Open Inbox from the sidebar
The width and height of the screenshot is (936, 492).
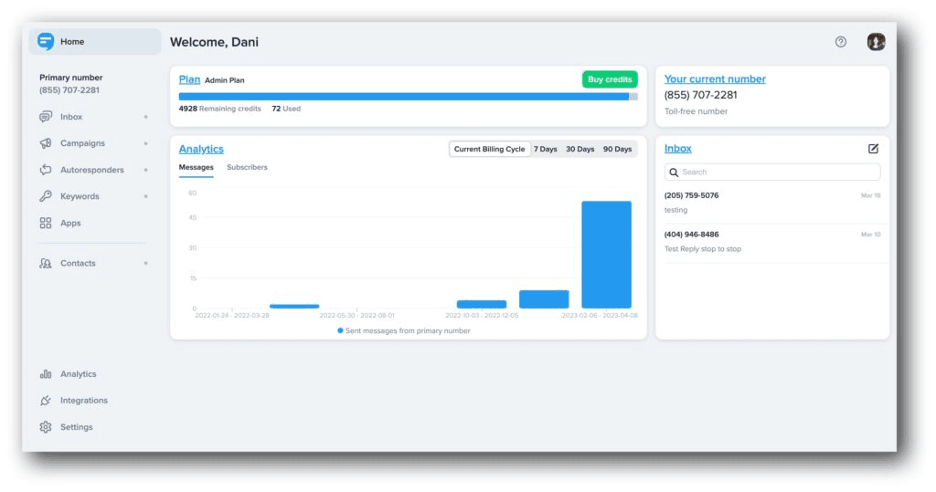[x=71, y=117]
